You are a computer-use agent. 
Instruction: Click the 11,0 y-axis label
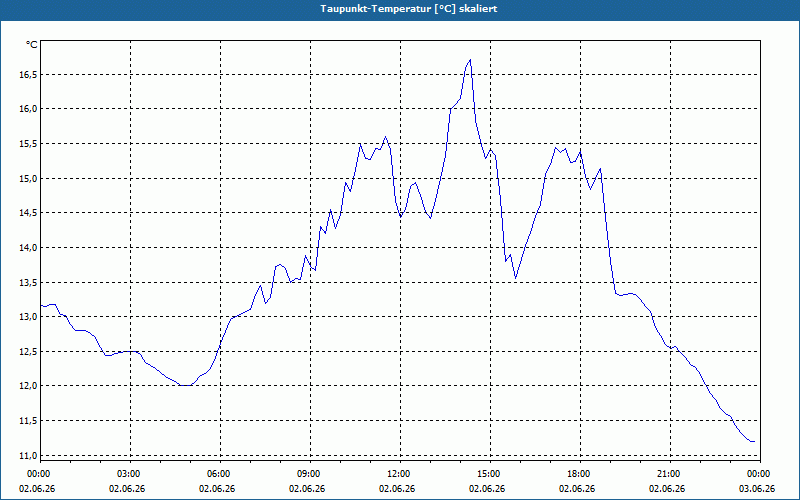(28, 455)
